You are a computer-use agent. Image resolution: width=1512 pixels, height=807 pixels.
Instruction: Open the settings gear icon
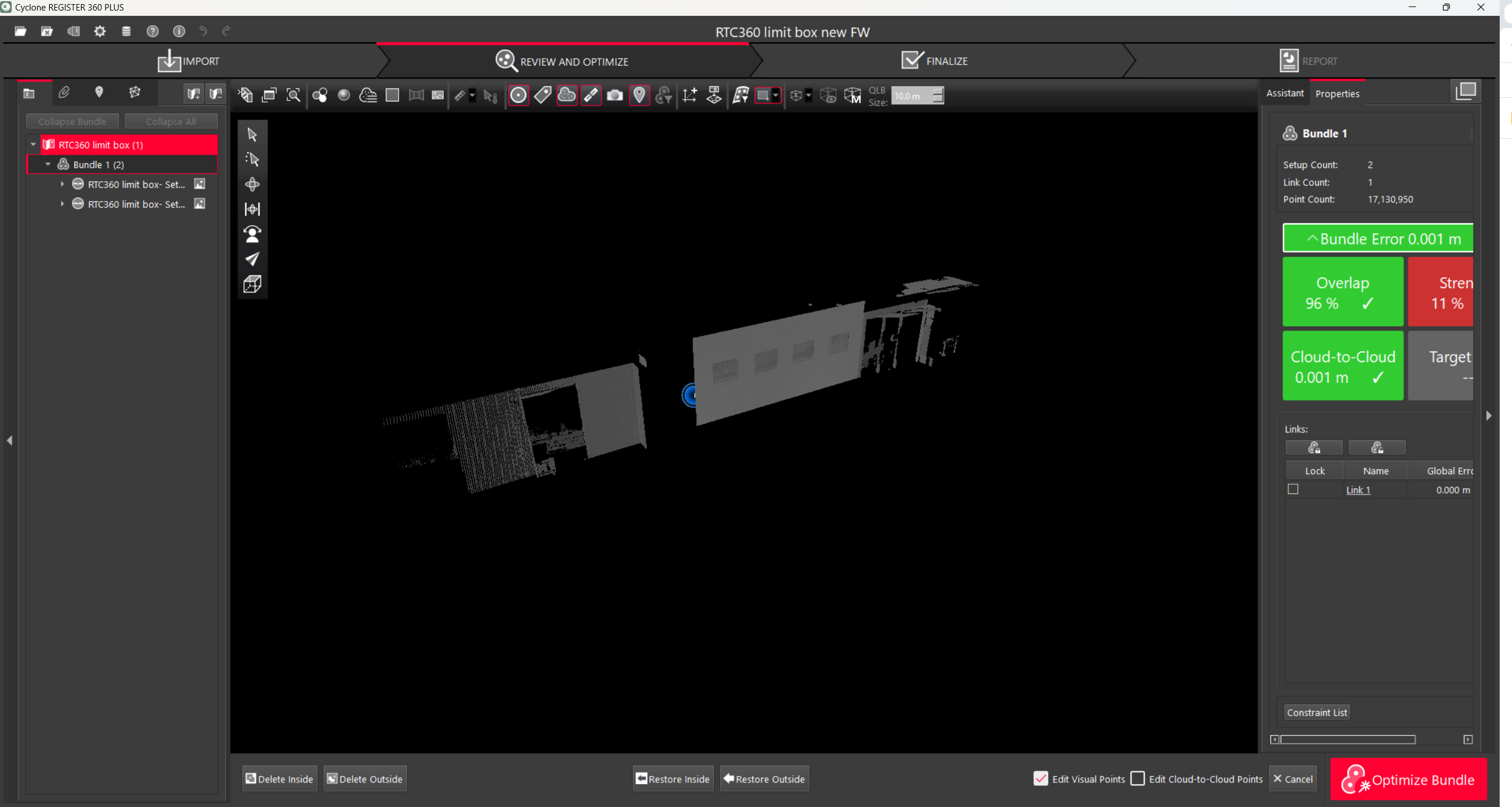(100, 31)
